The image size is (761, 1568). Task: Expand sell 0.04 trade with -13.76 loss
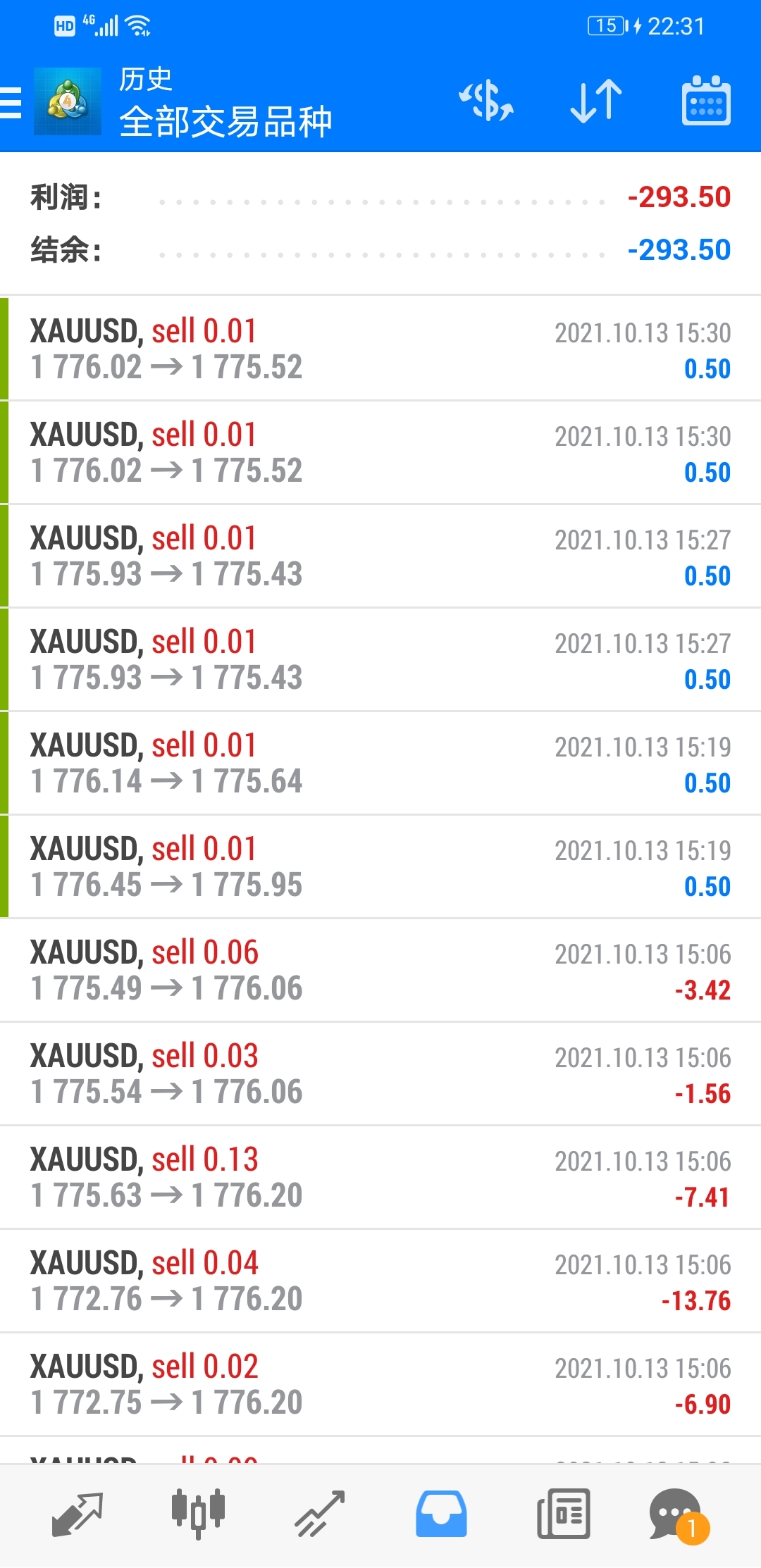coord(380,1281)
